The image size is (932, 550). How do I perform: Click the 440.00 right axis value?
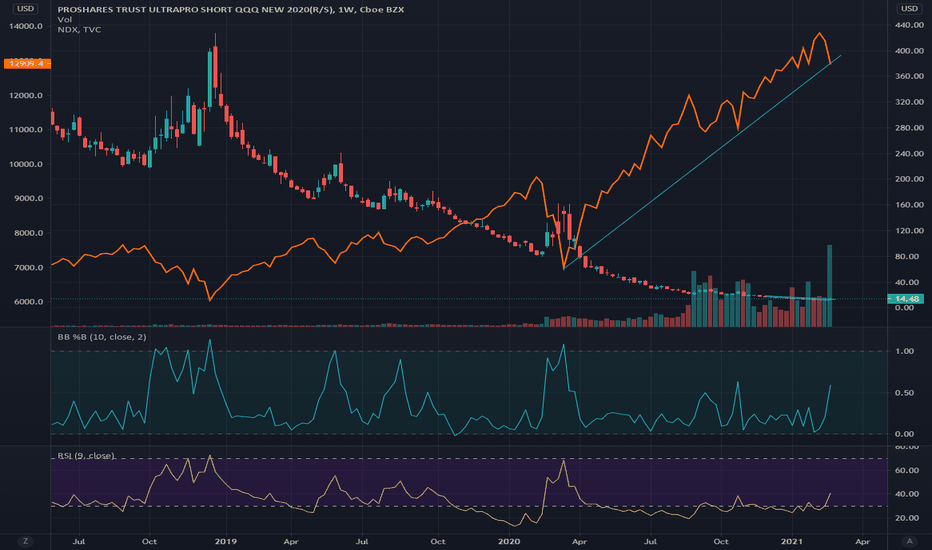tap(909, 25)
